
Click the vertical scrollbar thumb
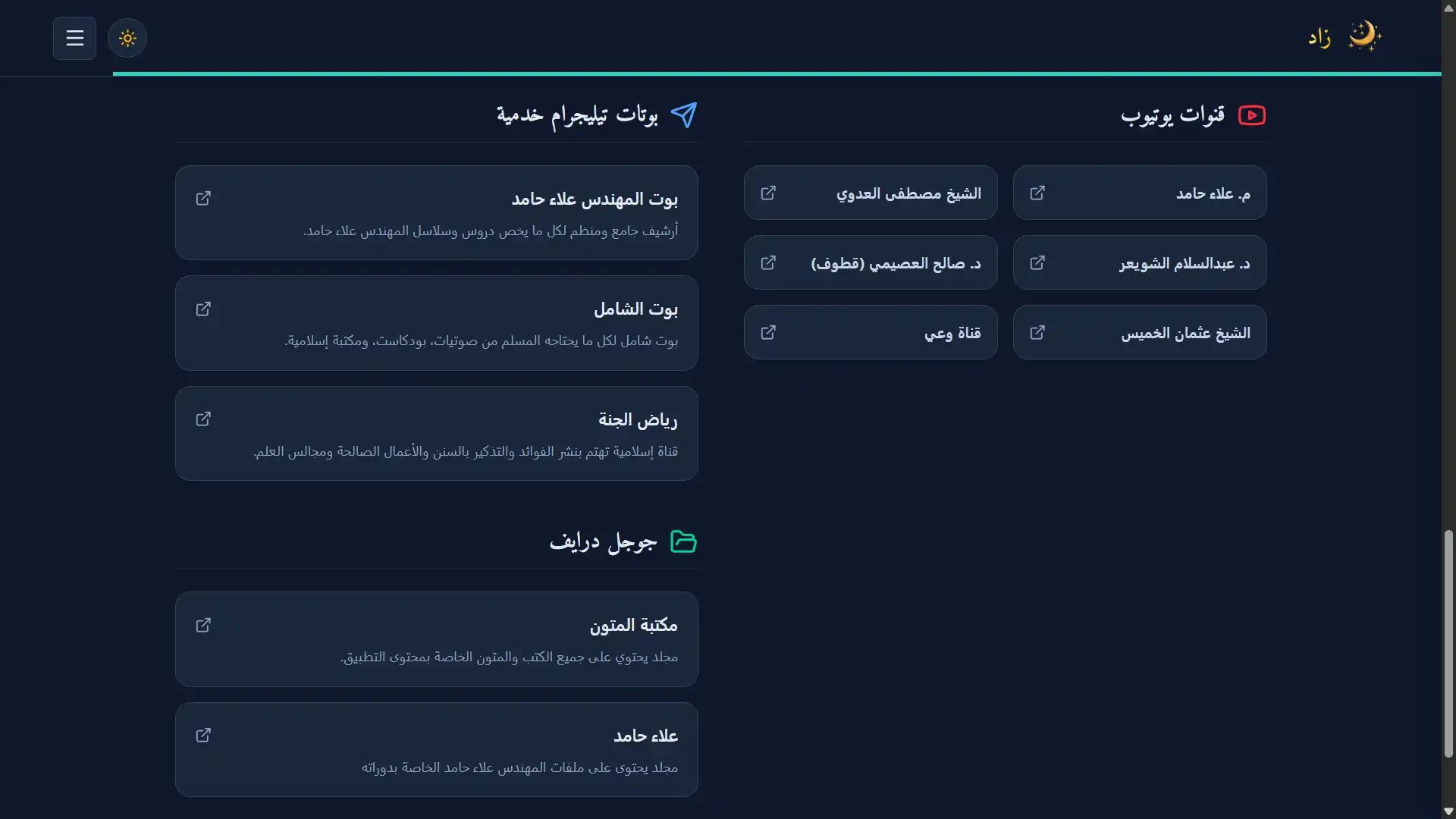1448,644
